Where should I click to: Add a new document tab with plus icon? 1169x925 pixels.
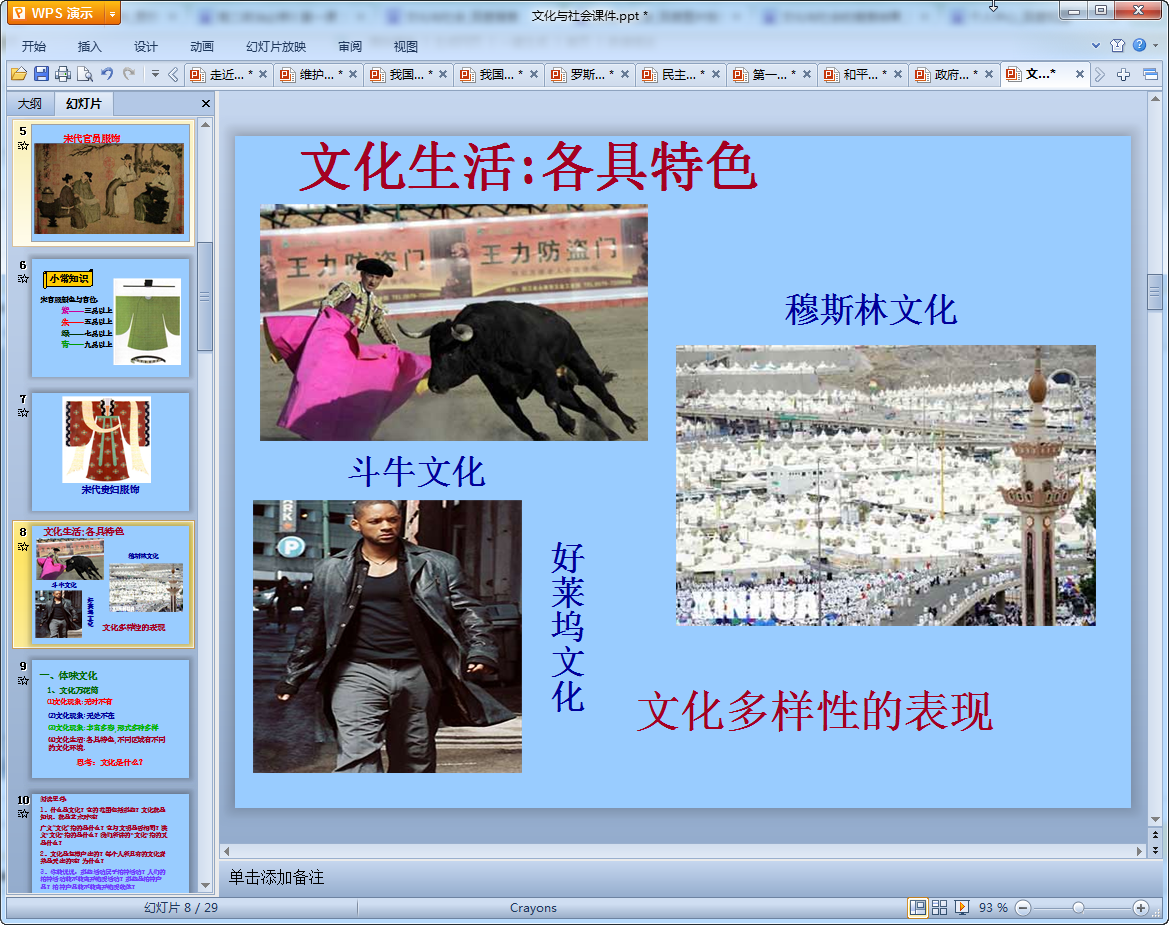coord(1124,74)
